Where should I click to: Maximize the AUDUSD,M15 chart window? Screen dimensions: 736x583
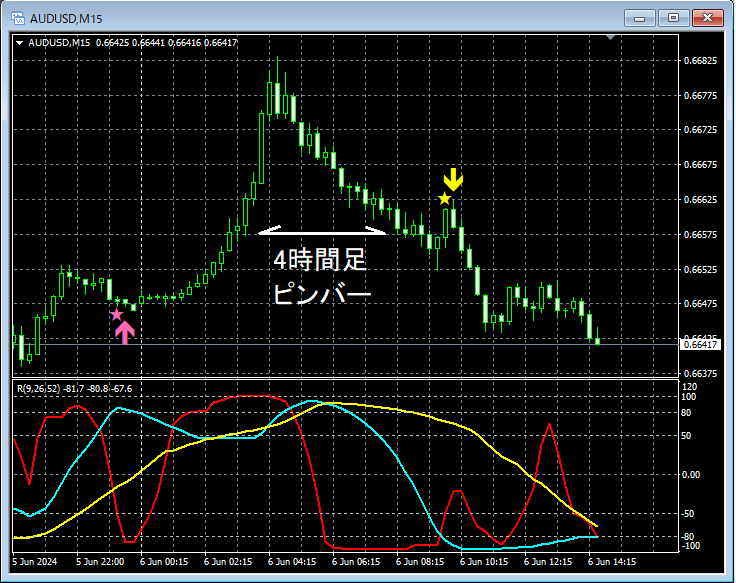673,18
